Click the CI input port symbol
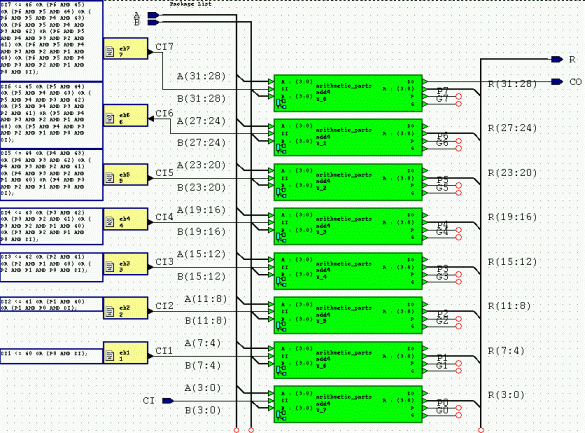This screenshot has width=585, height=433. coord(168,401)
